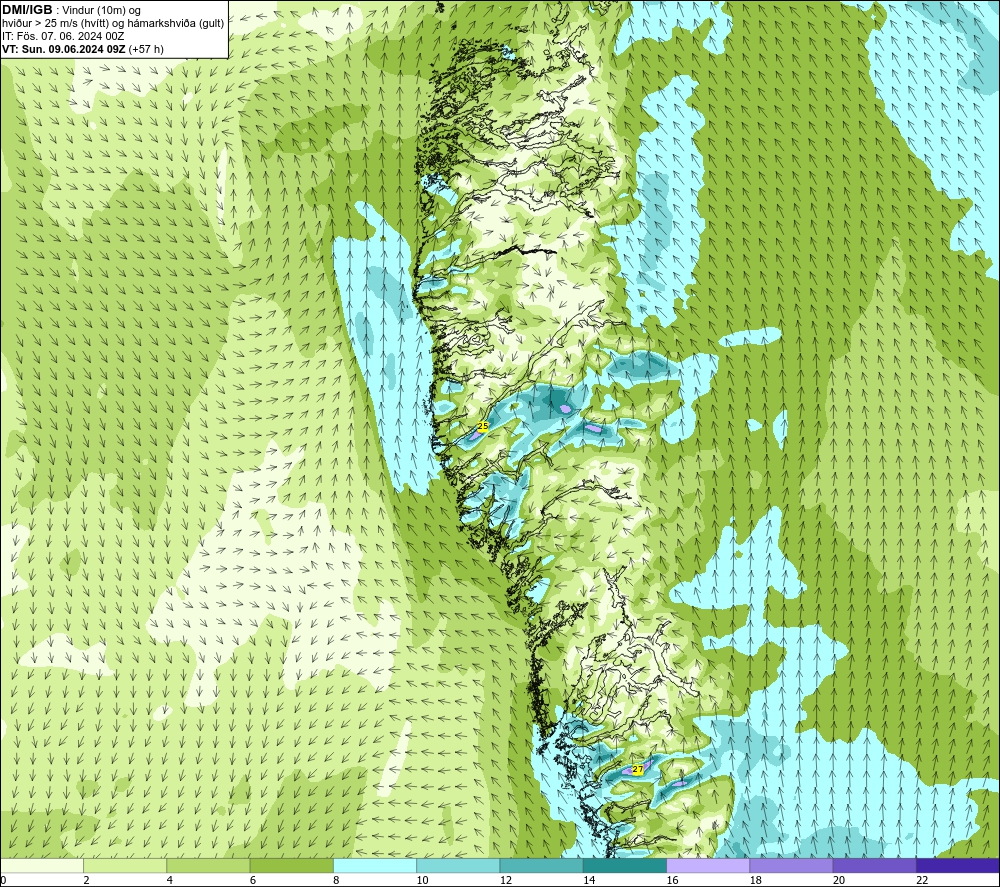
Task: Click the scale label '18'
Action: (756, 881)
